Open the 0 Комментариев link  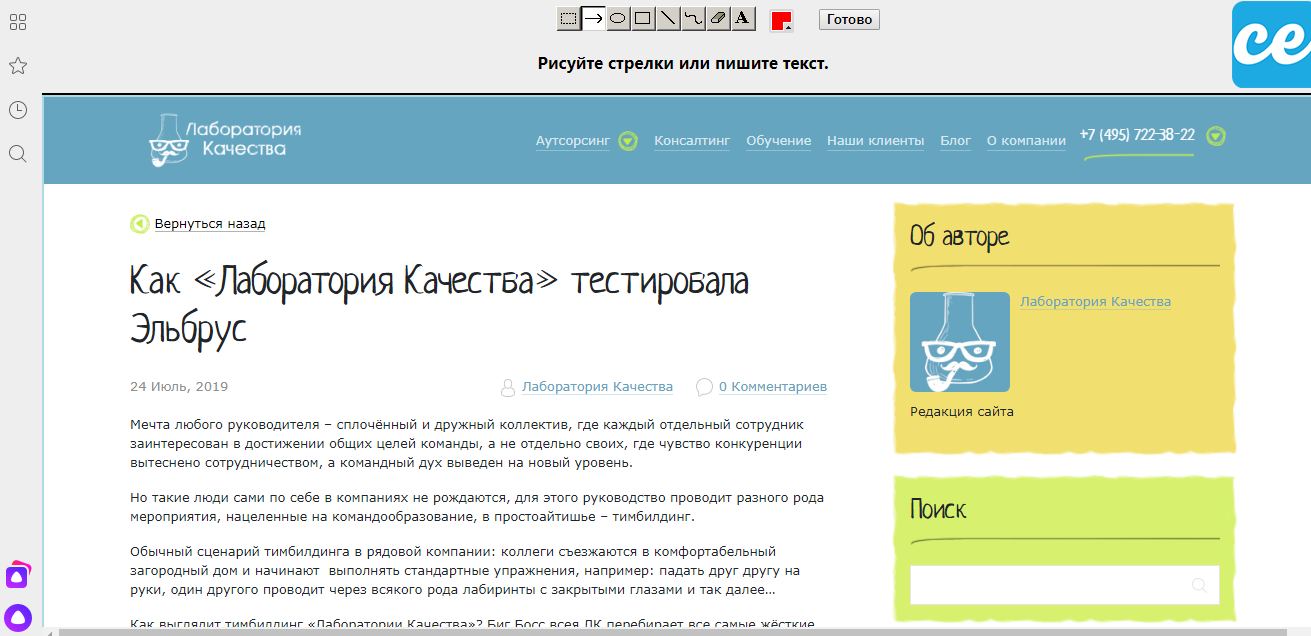point(773,387)
